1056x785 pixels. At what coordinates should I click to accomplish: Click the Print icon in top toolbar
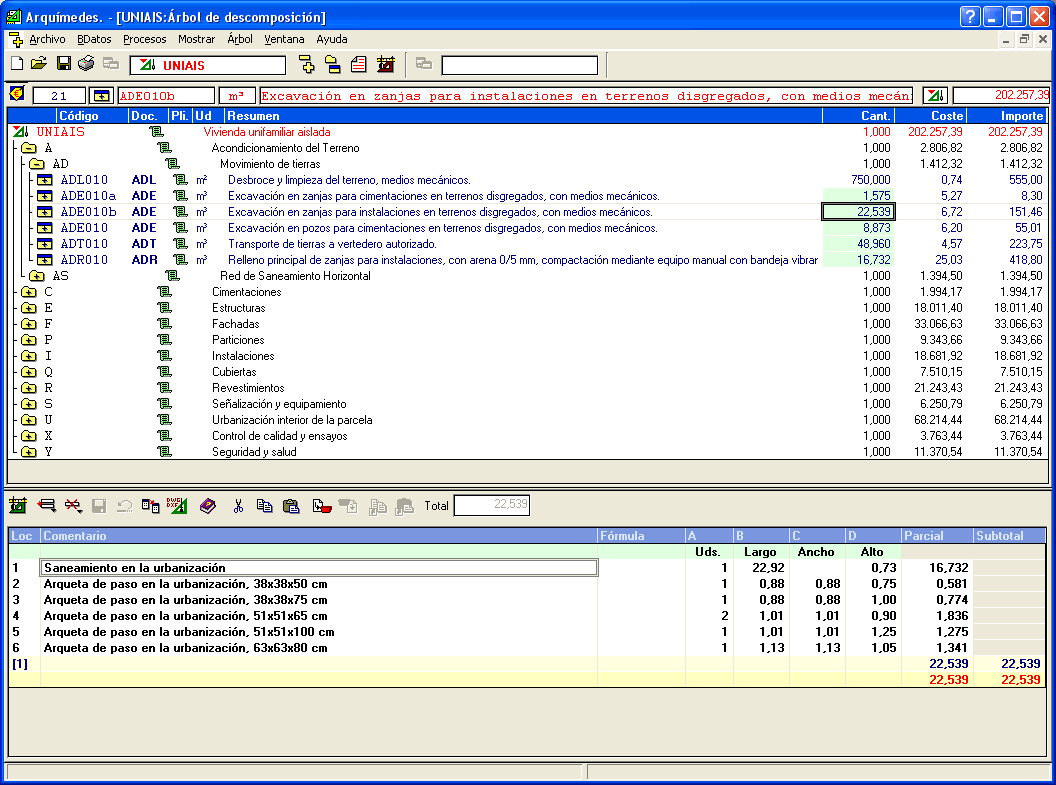coord(86,64)
